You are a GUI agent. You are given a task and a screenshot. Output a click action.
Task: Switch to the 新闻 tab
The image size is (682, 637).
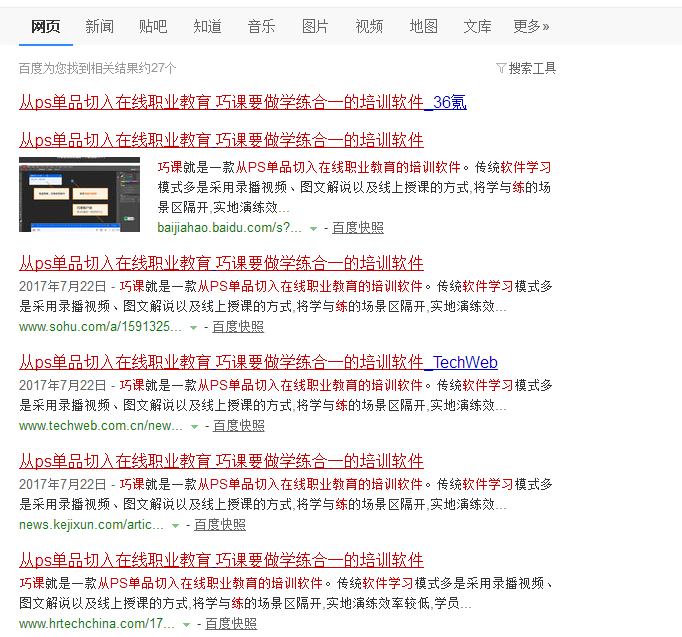[x=100, y=27]
